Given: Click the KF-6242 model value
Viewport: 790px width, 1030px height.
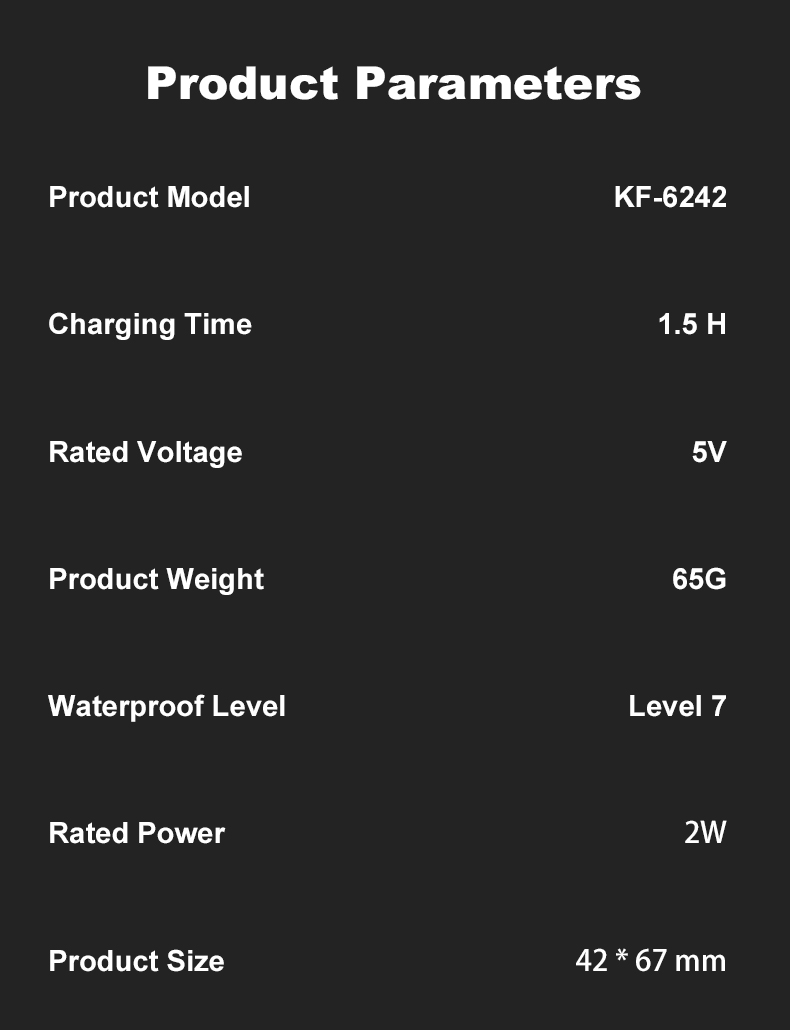Looking at the screenshot, I should [670, 197].
